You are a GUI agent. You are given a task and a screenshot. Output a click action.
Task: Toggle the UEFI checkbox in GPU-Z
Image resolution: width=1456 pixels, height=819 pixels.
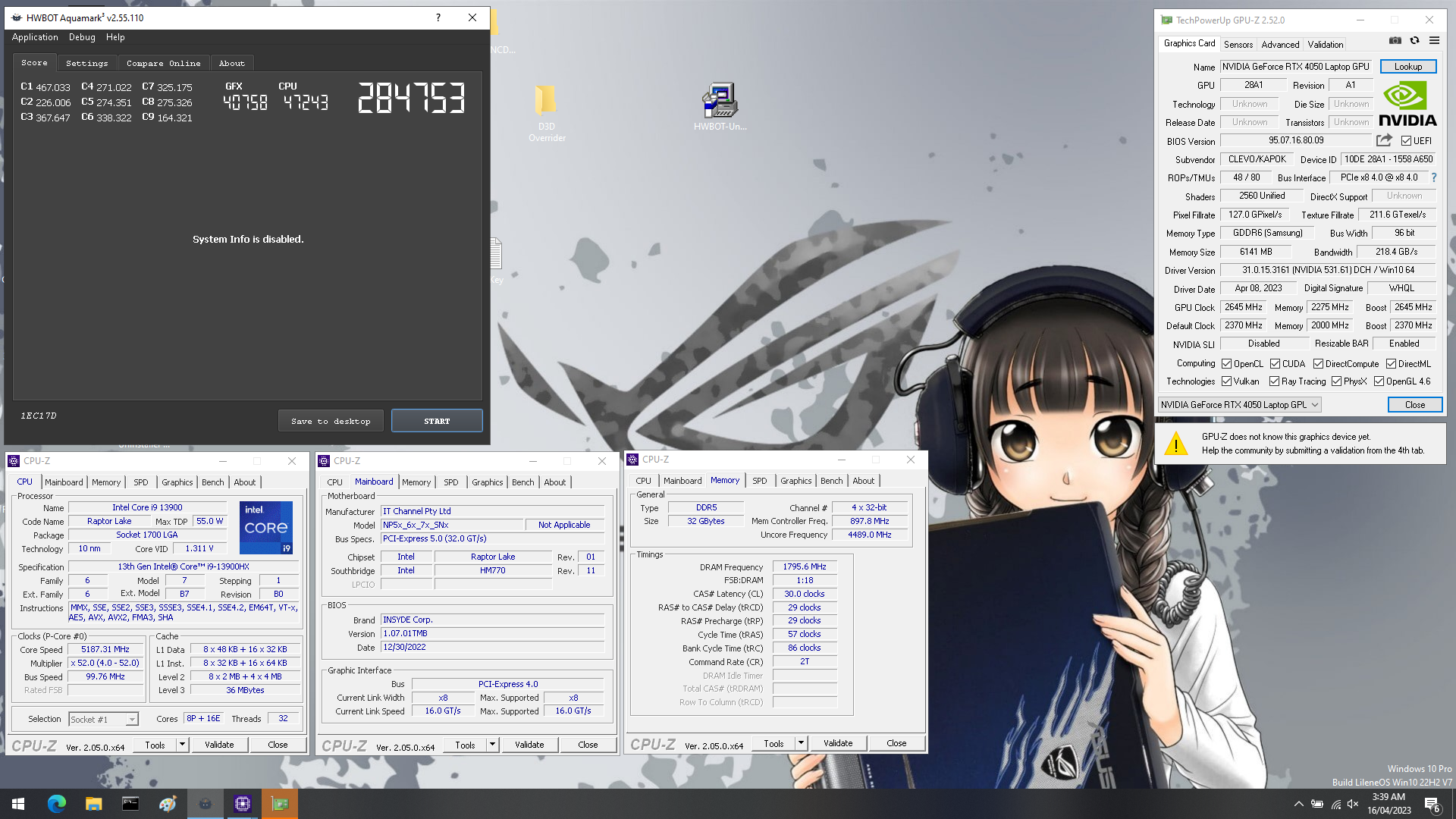pyautogui.click(x=1406, y=141)
